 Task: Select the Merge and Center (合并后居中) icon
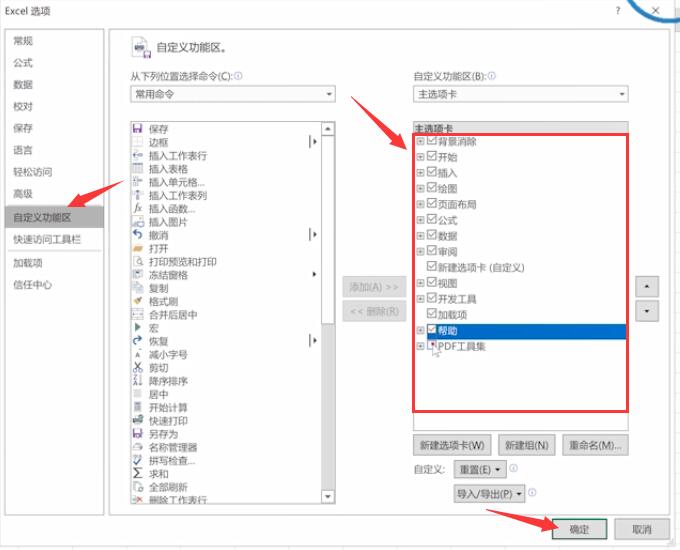pyautogui.click(x=137, y=314)
